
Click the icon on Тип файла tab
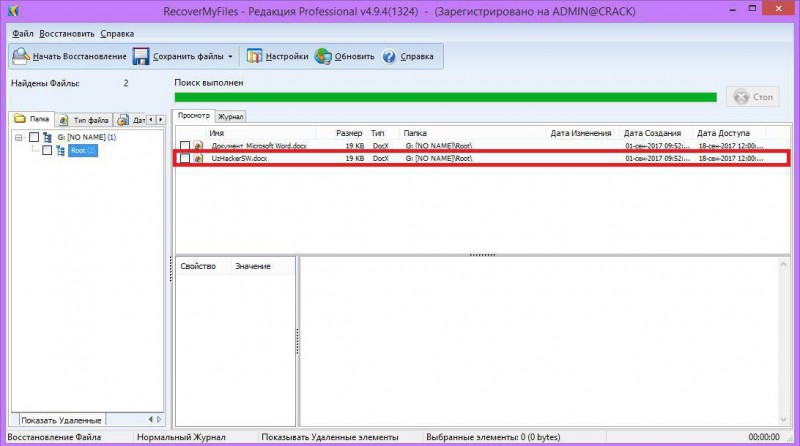pos(63,120)
